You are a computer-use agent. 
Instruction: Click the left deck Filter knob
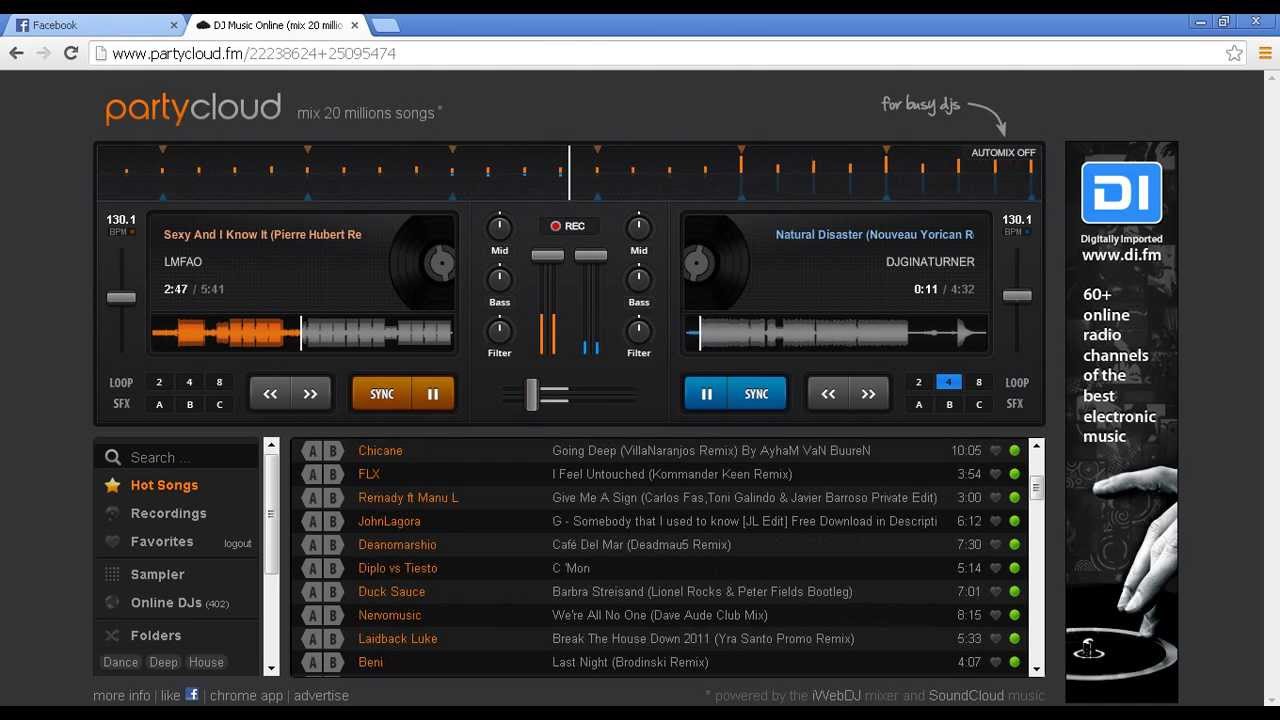coord(499,330)
